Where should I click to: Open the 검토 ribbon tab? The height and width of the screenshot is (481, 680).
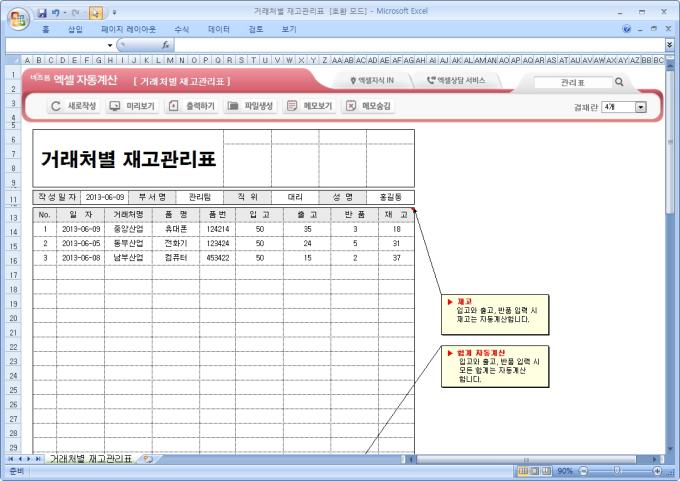click(255, 29)
